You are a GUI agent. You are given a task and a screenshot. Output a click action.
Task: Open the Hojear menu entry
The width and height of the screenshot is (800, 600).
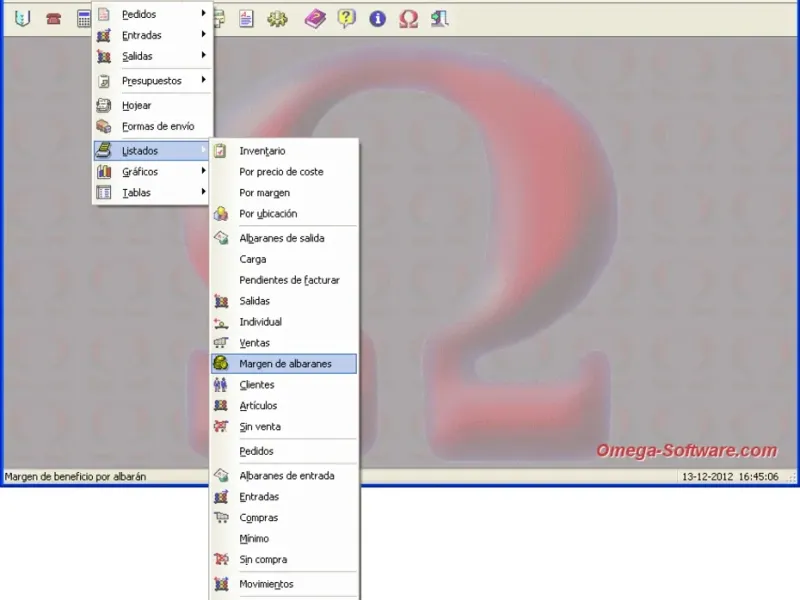(x=152, y=105)
